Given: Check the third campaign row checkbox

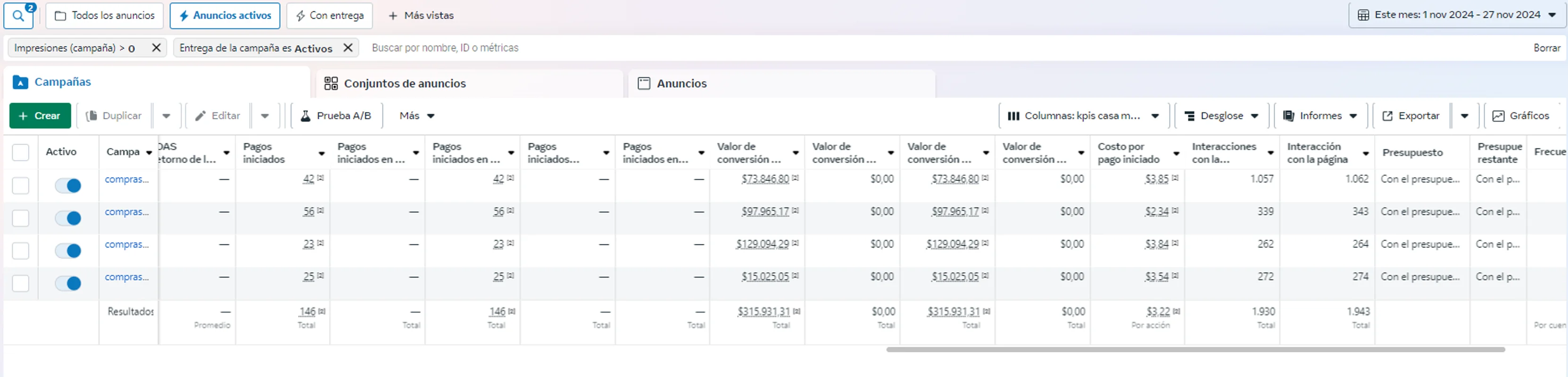Looking at the screenshot, I should tap(21, 251).
